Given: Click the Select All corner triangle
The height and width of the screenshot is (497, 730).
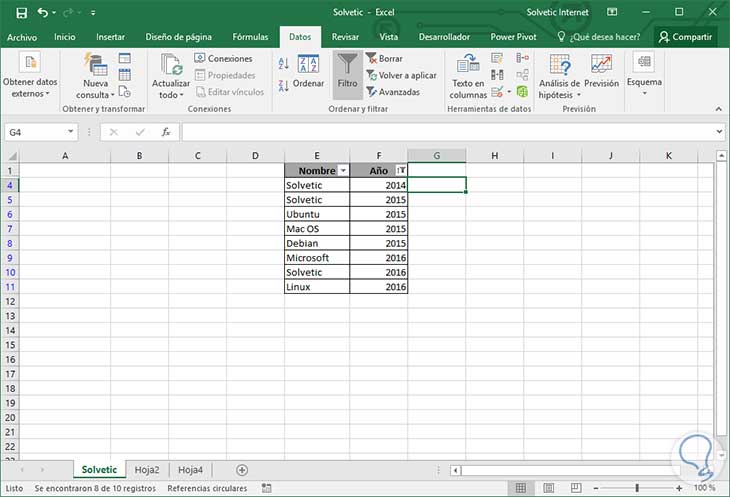Looking at the screenshot, I should tap(11, 156).
